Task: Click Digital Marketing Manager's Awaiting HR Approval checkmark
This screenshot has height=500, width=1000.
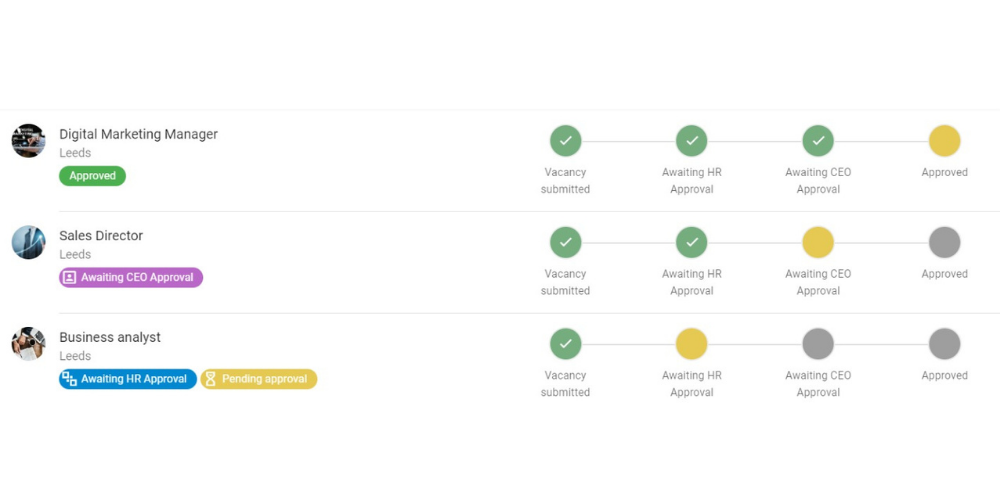Action: tap(691, 141)
